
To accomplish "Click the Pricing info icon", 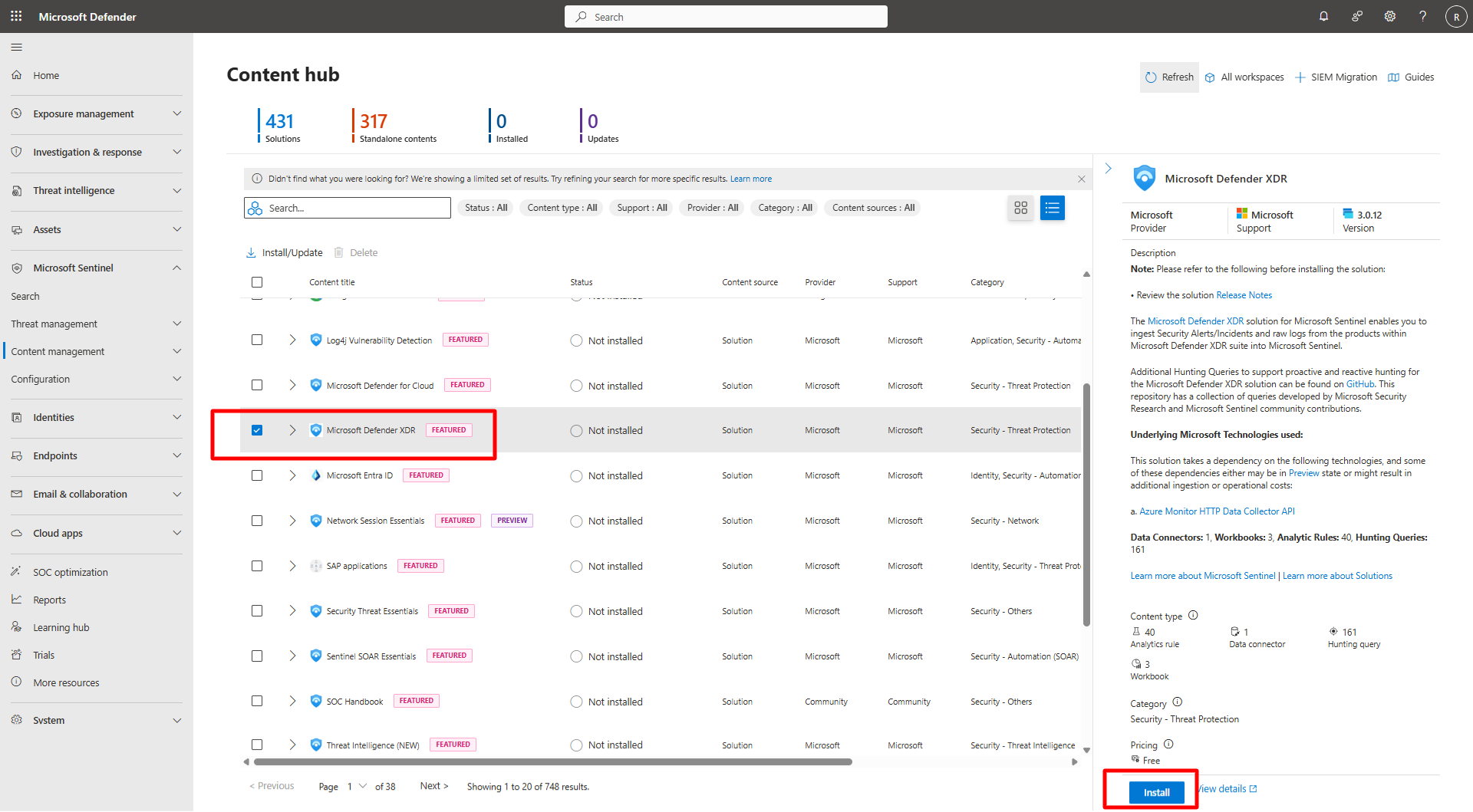I will (1168, 744).
